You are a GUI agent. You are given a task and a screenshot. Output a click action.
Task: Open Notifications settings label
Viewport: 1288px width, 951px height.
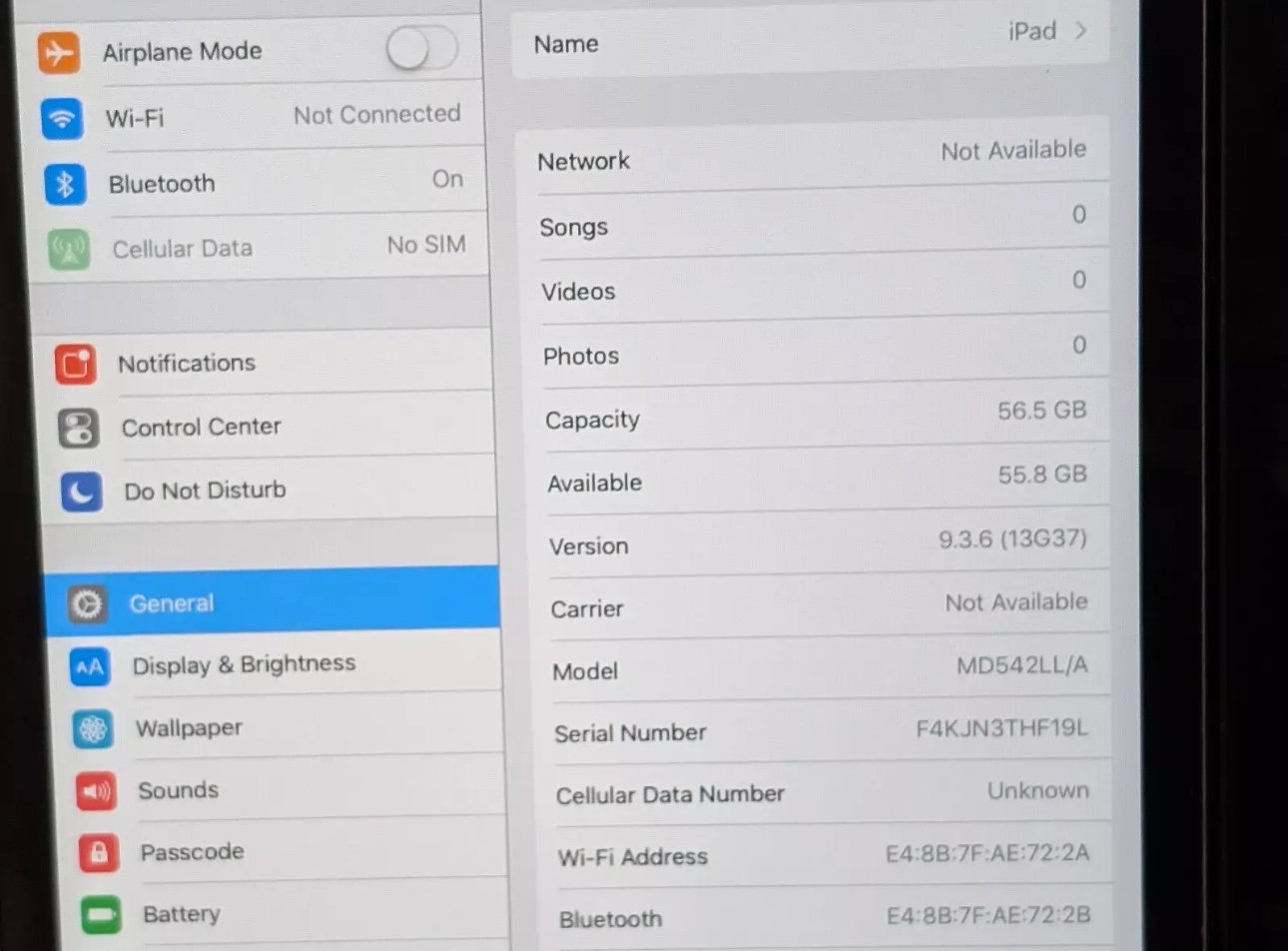pos(187,364)
